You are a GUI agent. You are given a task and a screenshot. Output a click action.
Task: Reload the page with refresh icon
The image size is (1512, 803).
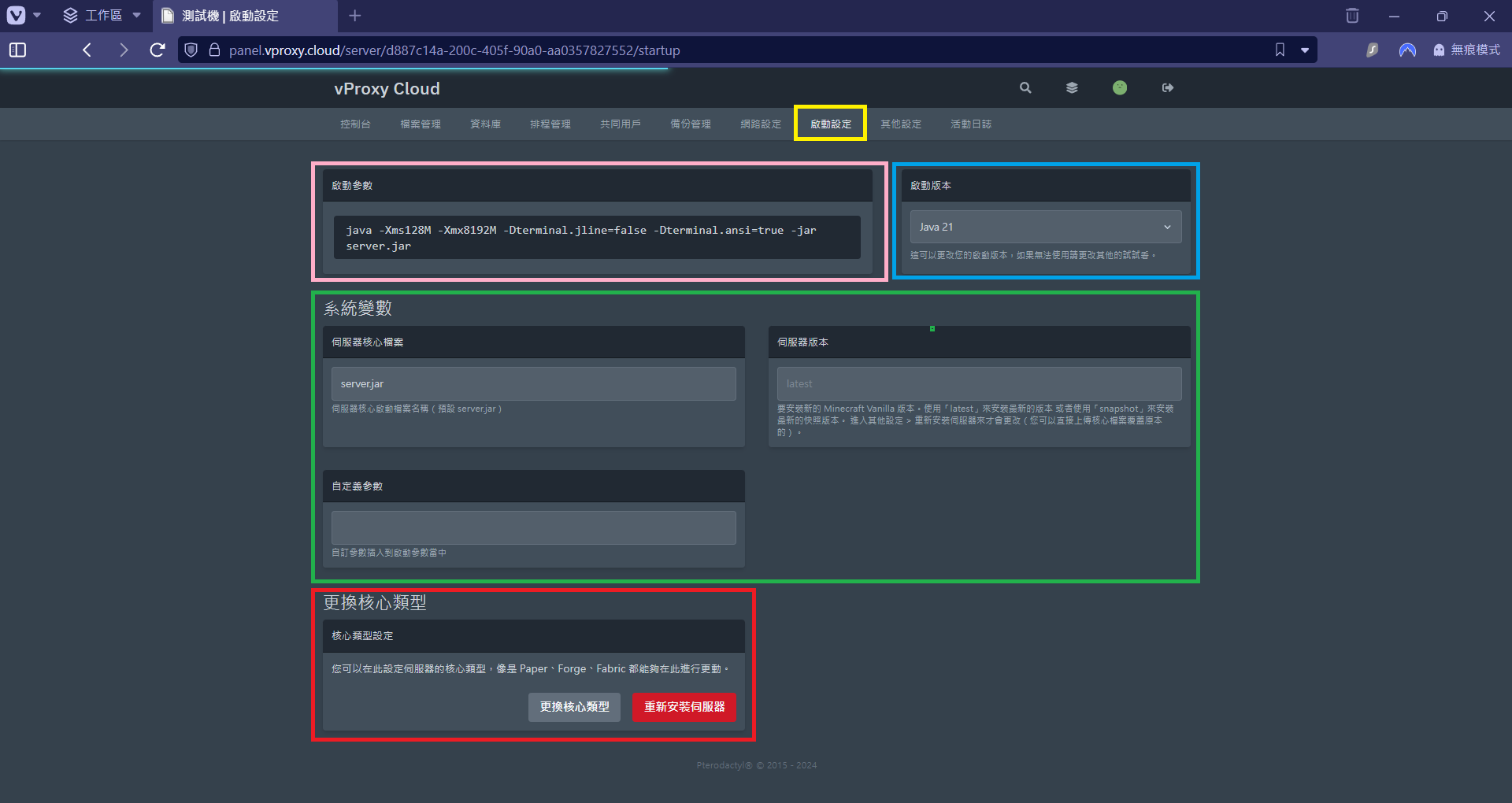[x=157, y=50]
